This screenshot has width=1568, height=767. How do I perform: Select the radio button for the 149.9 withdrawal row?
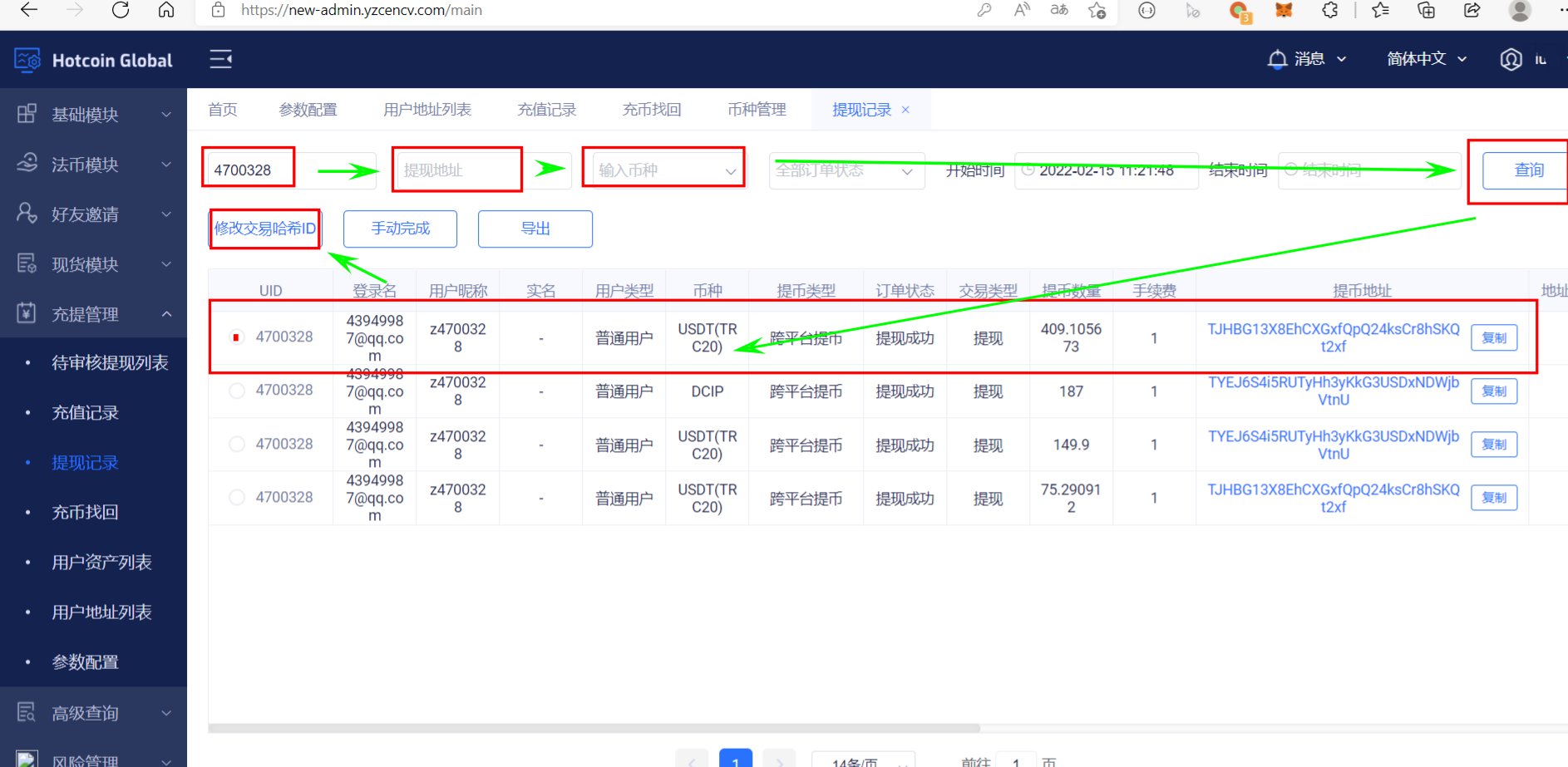point(237,444)
